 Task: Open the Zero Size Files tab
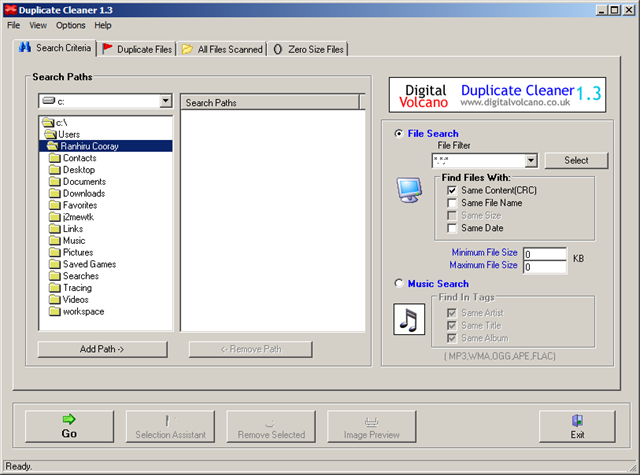click(309, 49)
